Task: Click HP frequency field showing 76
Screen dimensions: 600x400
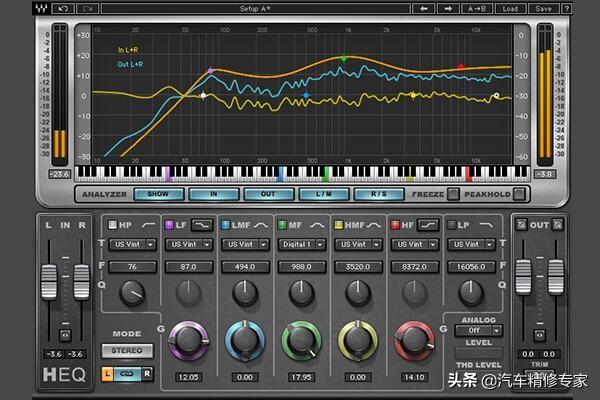Action: [x=132, y=266]
